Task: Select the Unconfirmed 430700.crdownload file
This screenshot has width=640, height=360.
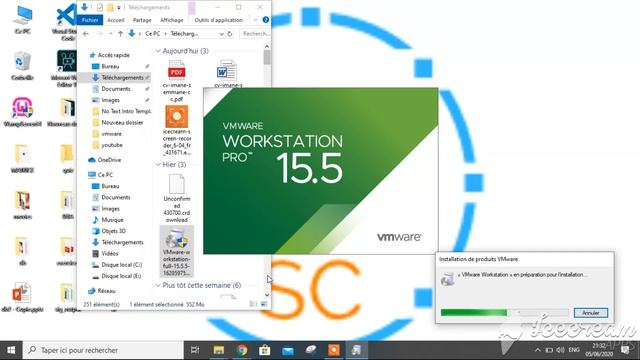Action: pyautogui.click(x=176, y=199)
